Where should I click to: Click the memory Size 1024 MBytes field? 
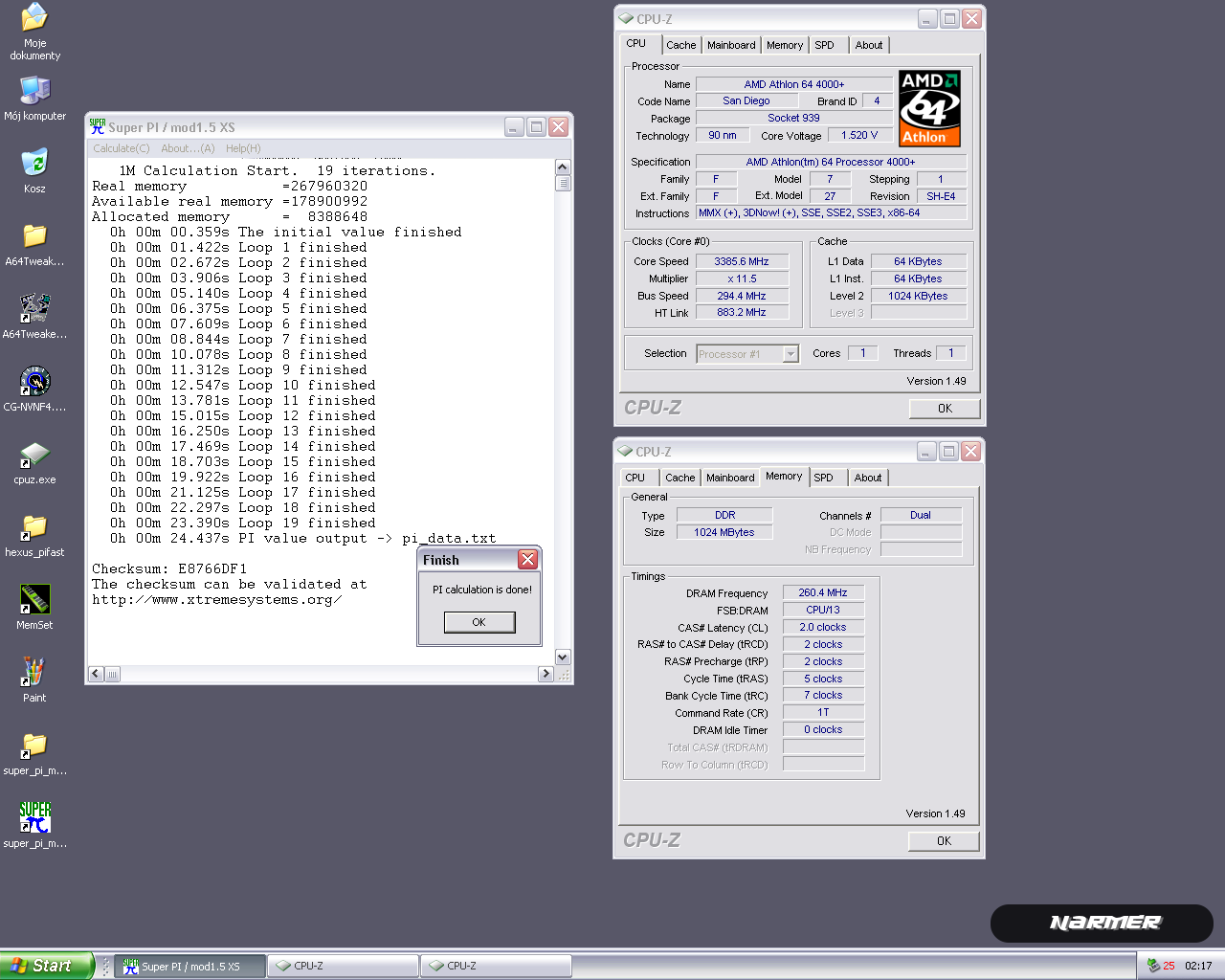coord(724,532)
